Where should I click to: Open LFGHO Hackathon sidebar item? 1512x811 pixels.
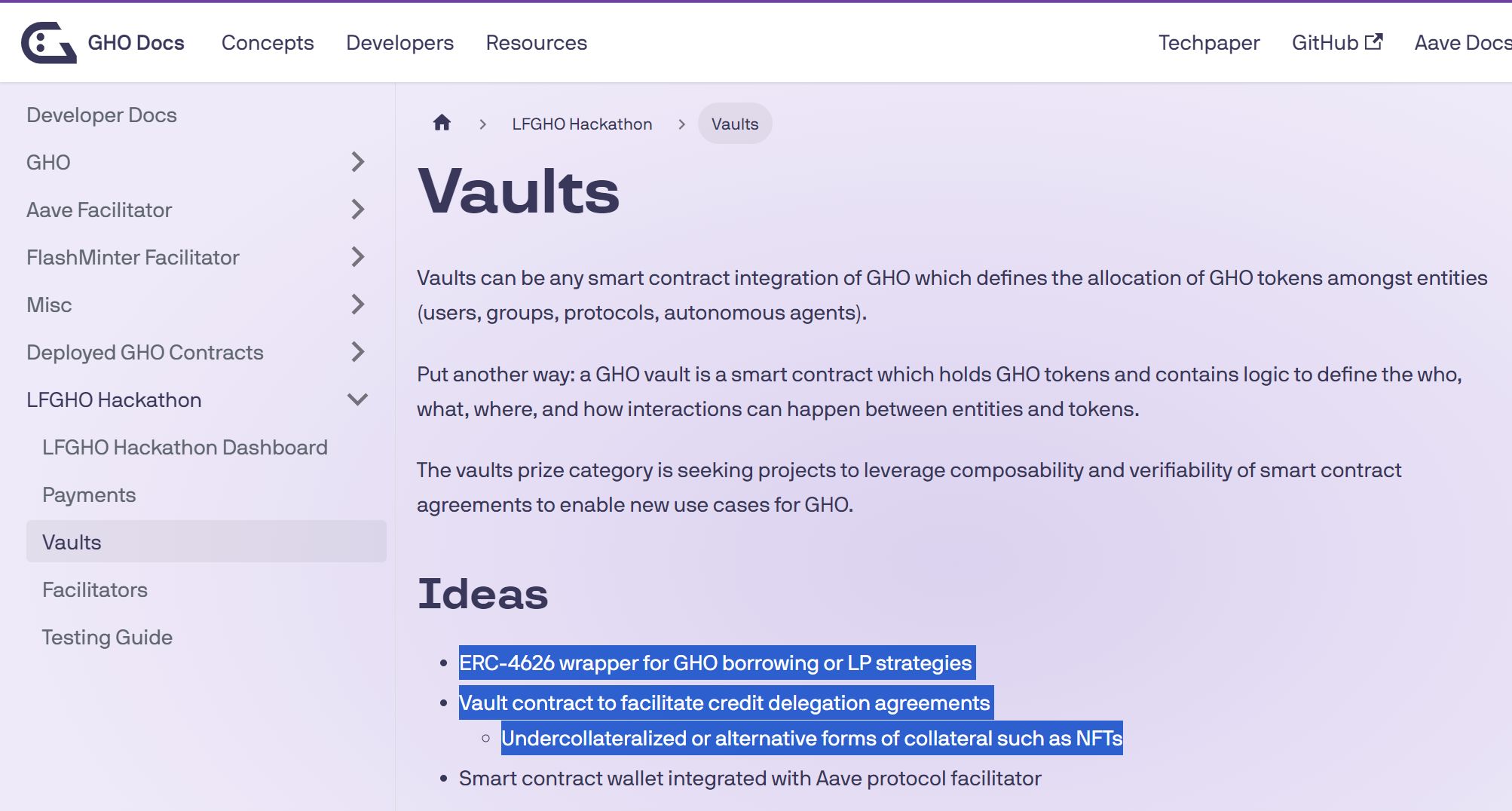(114, 399)
